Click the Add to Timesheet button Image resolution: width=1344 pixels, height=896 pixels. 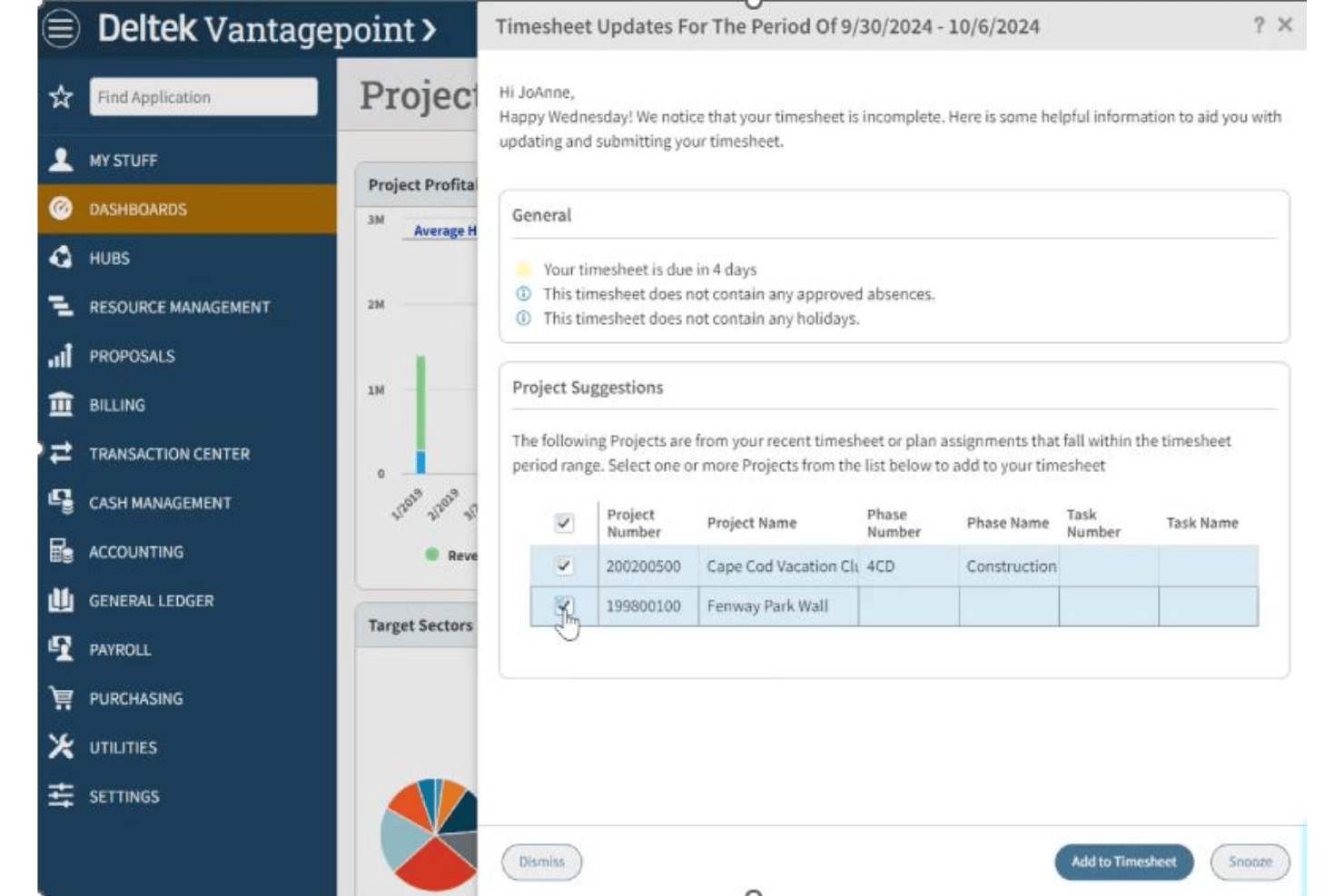pyautogui.click(x=1123, y=862)
